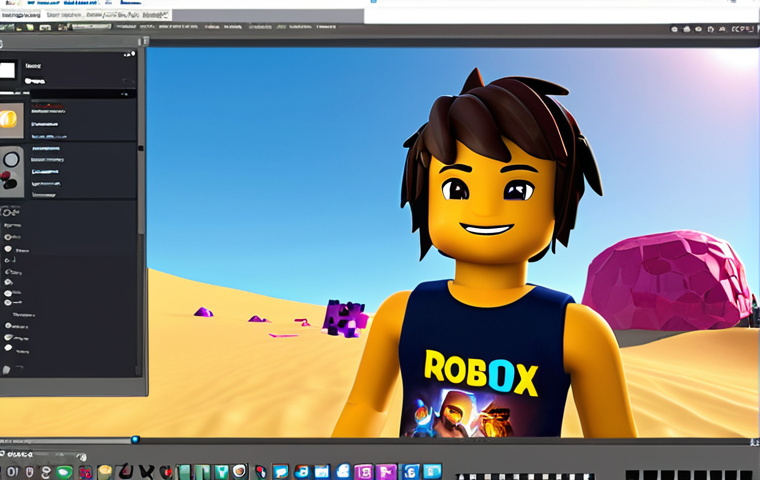The image size is (760, 480).
Task: Click the magenta flag icon in bottom toolbar
Action: click(386, 472)
